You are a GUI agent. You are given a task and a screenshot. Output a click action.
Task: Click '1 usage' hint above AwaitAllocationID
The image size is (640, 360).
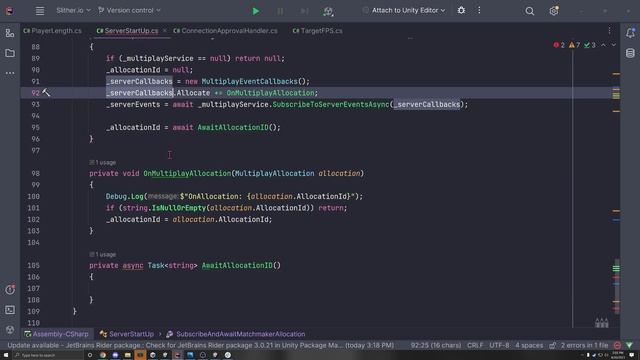click(x=102, y=254)
